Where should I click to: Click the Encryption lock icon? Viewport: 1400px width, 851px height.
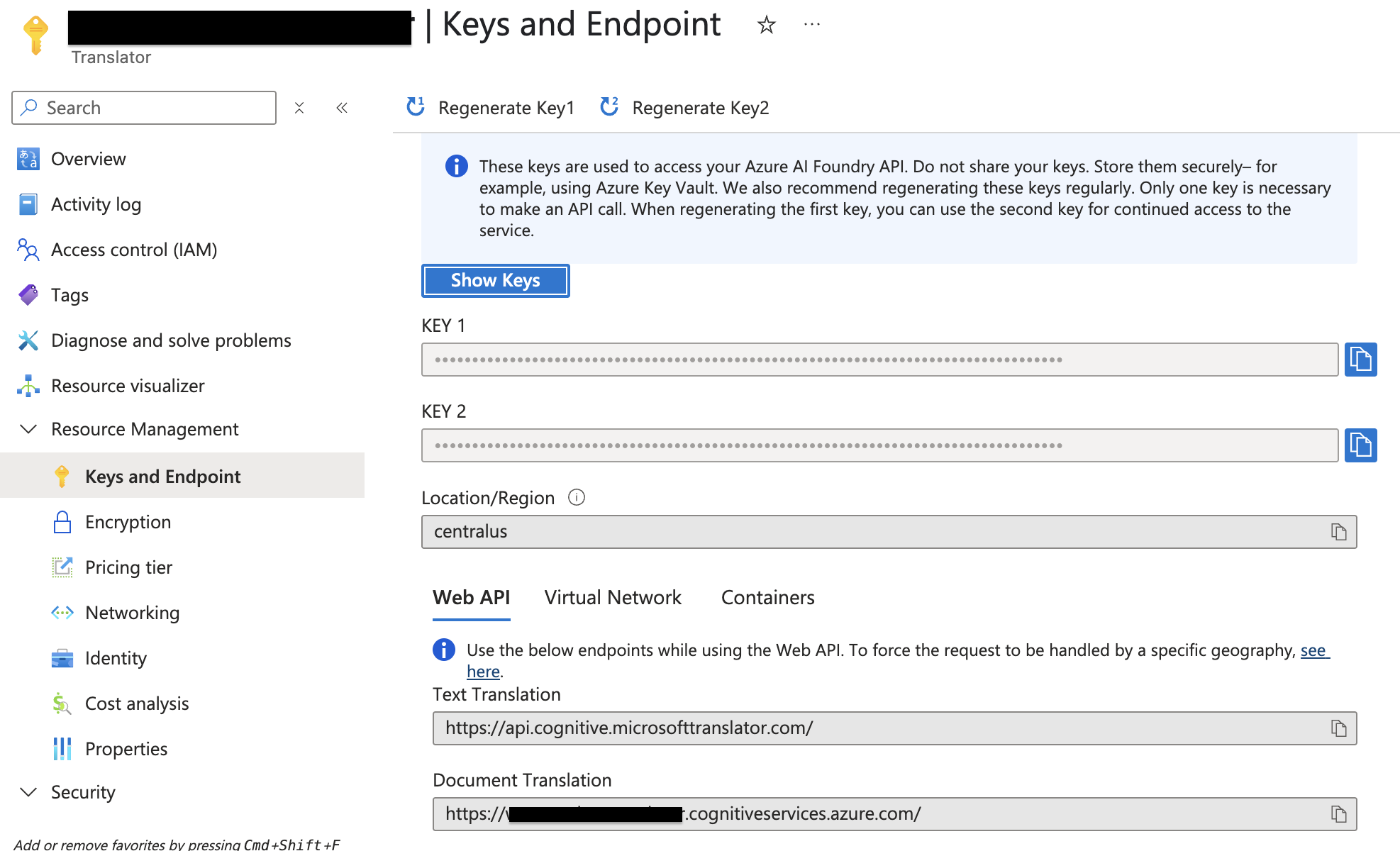point(62,522)
